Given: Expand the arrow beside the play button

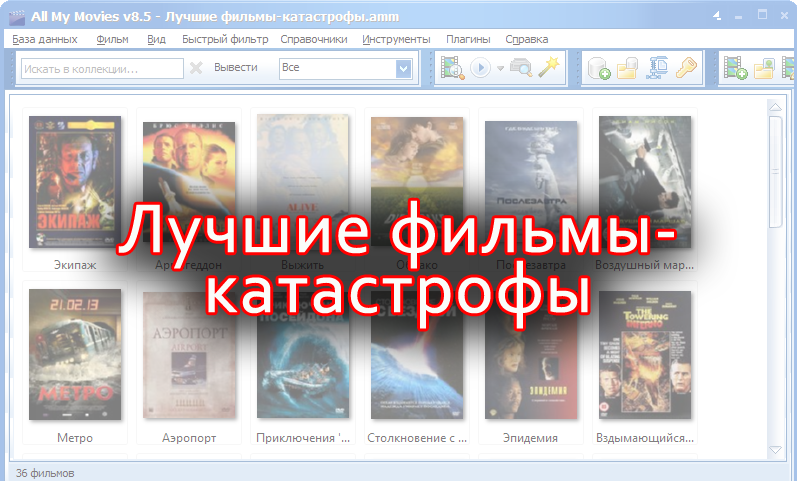Looking at the screenshot, I should [x=499, y=68].
